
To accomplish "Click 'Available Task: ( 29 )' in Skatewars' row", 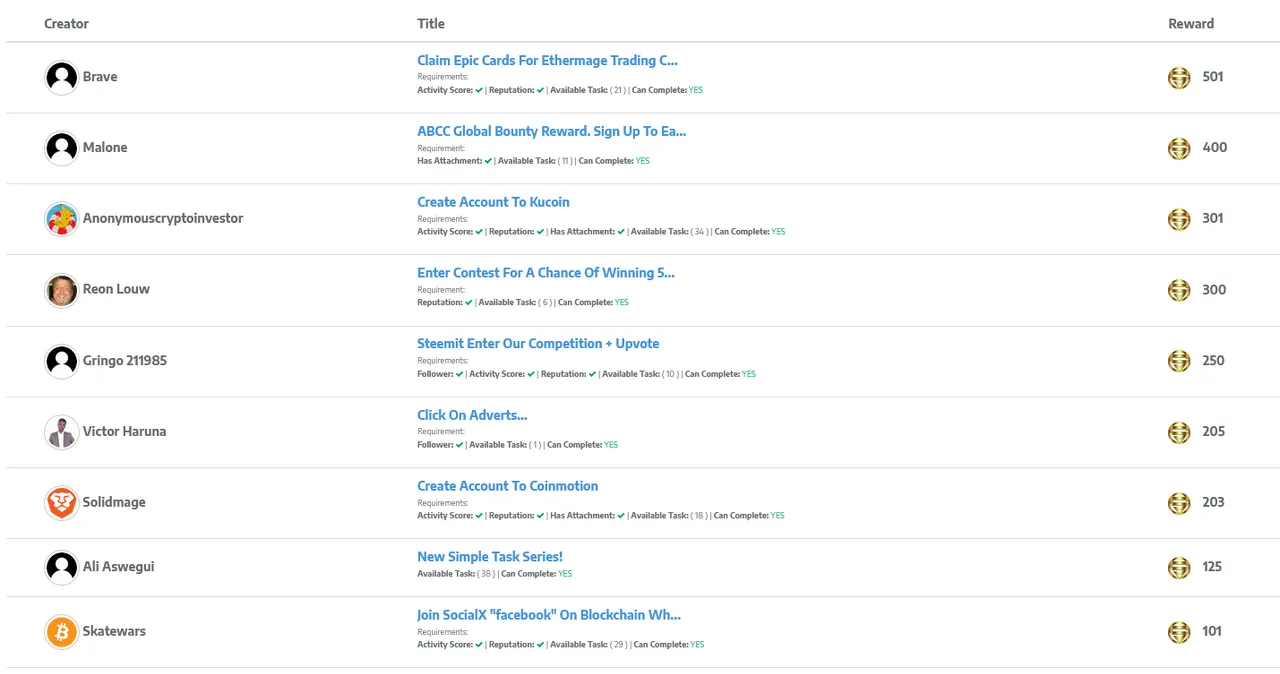I will click(589, 645).
